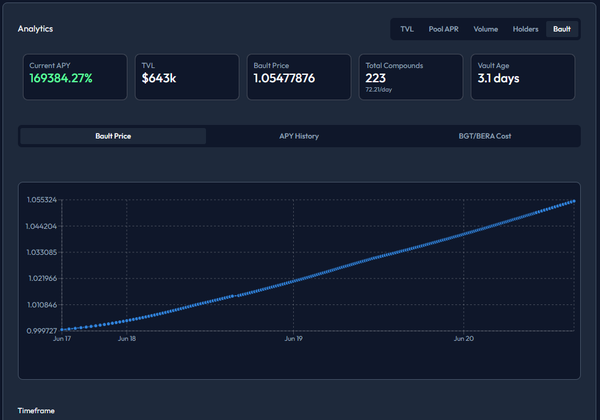600x420 pixels.
Task: Select the Bault Price chart view
Action: pos(113,136)
